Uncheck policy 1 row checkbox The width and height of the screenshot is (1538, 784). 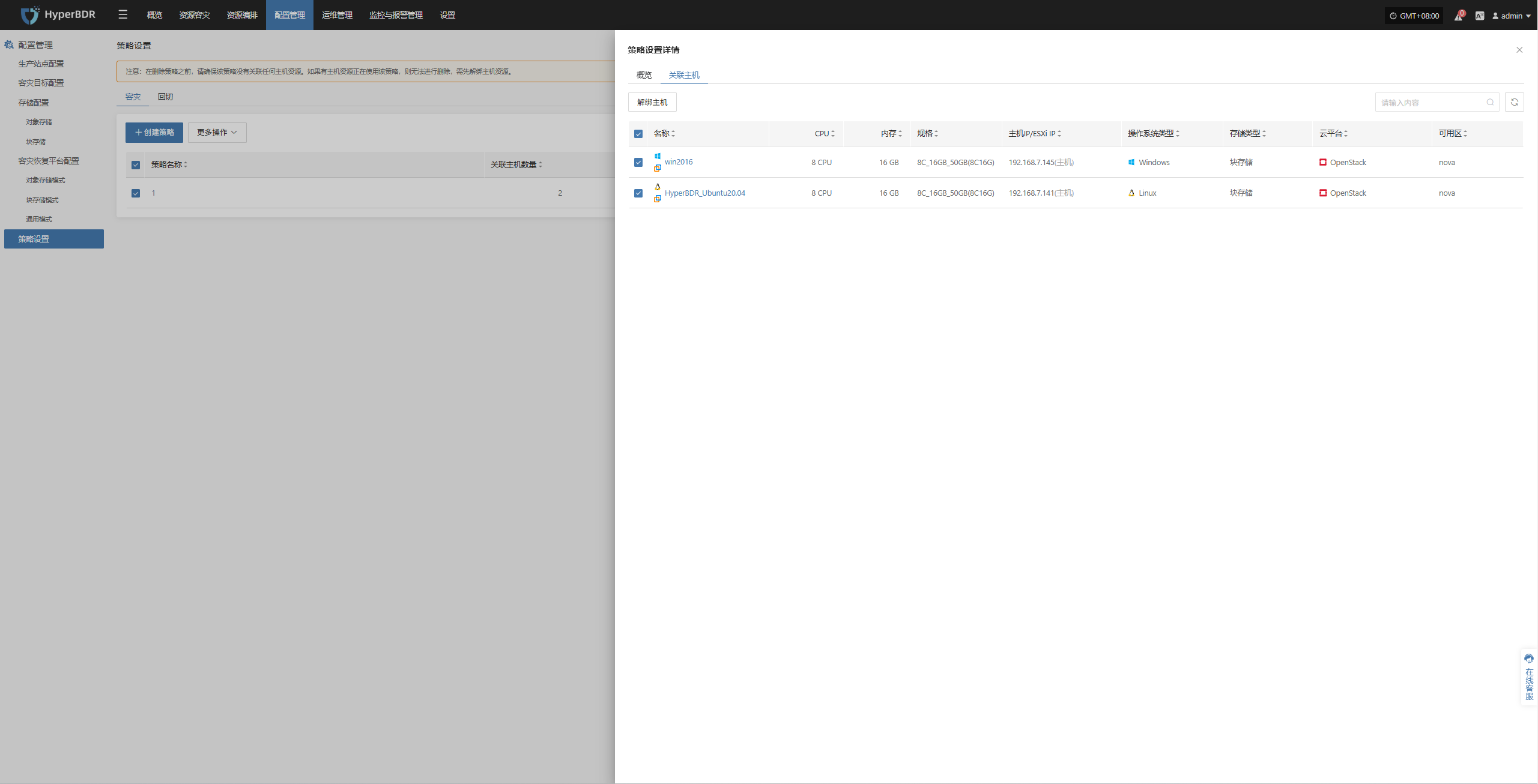136,193
